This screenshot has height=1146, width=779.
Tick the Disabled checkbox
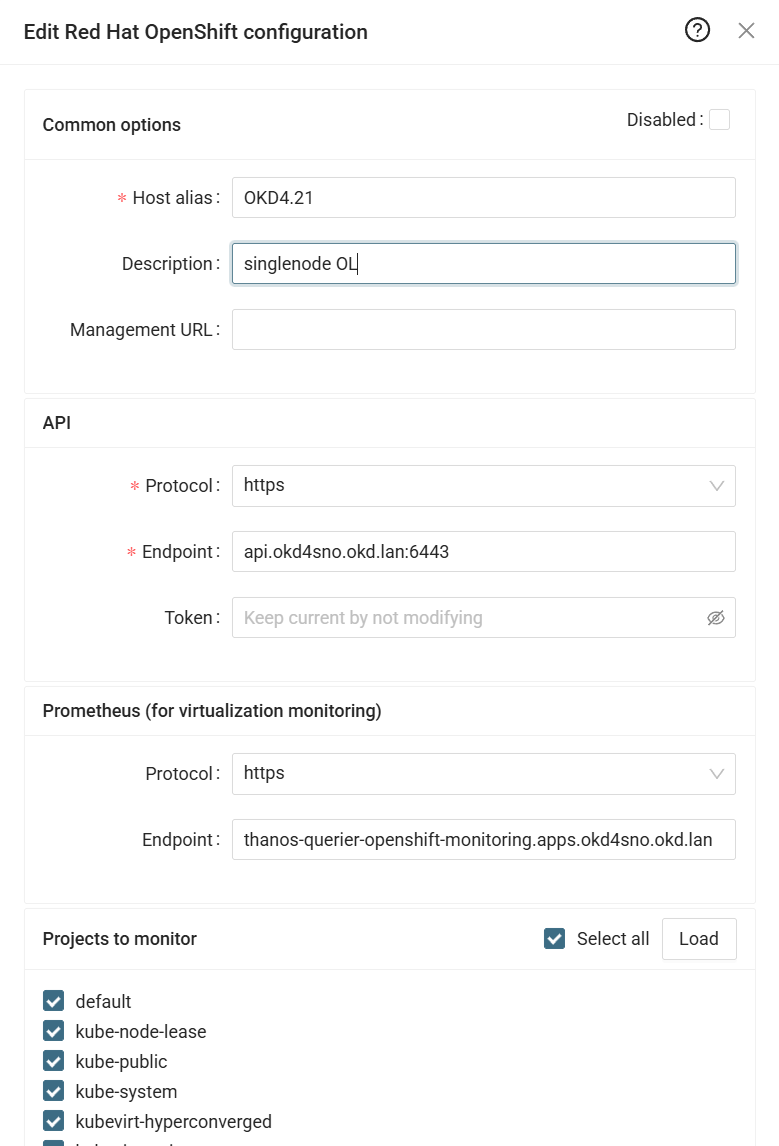719,120
